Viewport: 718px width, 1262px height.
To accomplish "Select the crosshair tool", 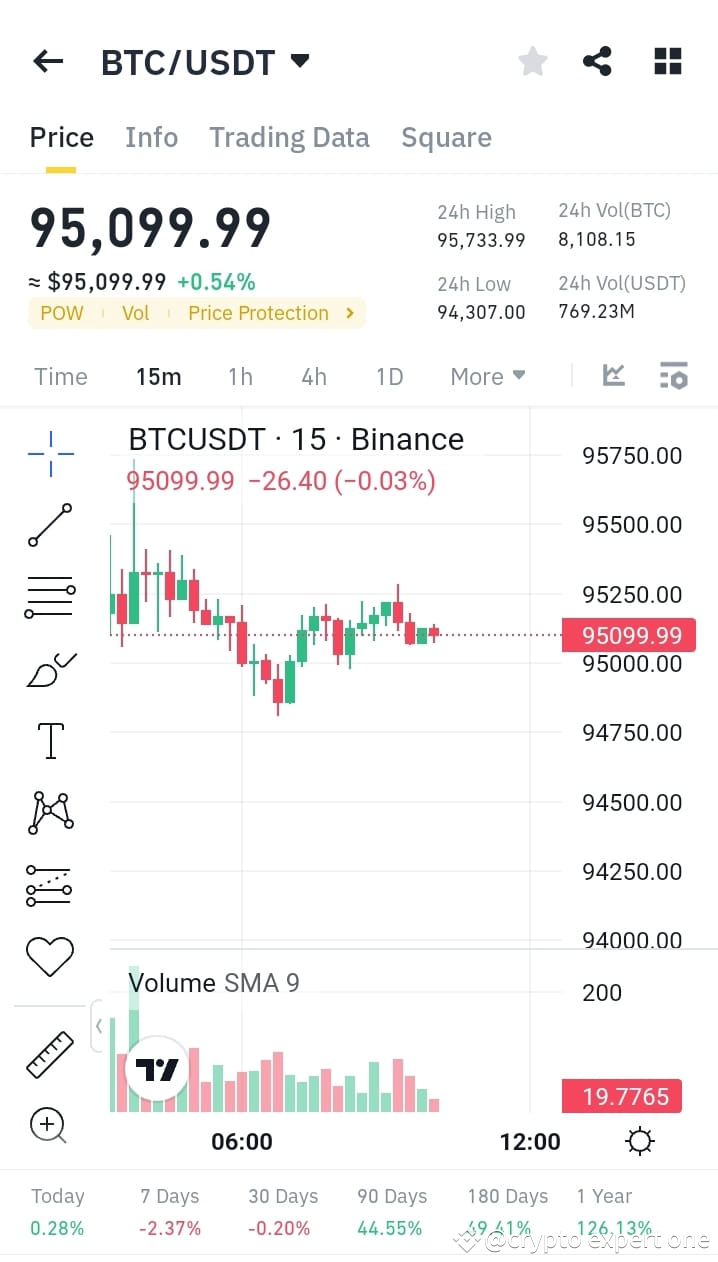I will (49, 453).
